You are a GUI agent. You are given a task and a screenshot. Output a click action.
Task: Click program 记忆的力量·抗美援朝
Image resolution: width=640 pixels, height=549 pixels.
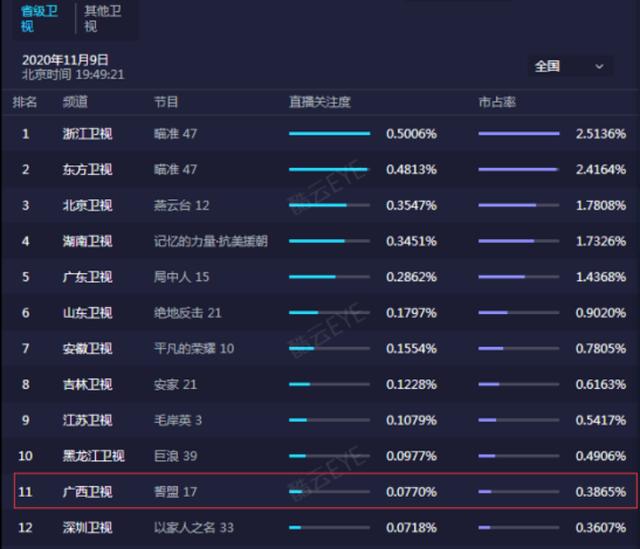211,241
